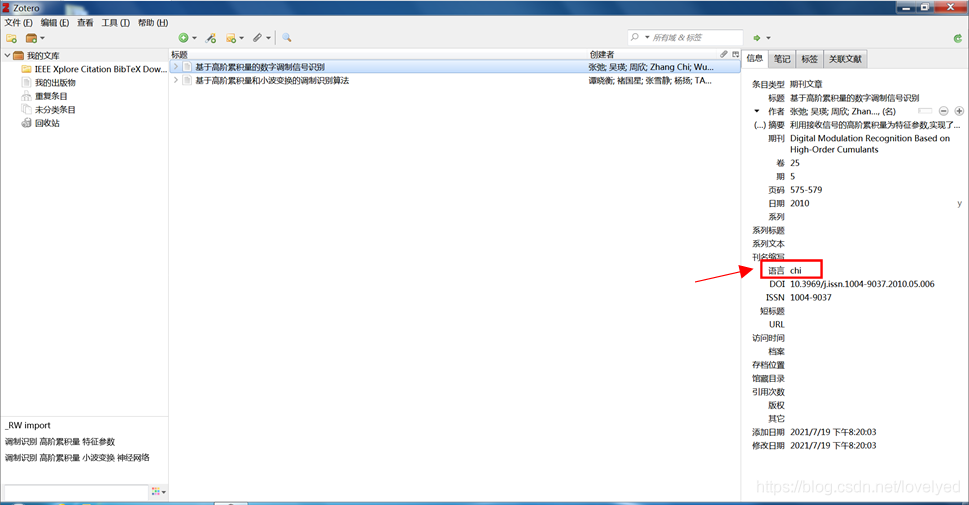Image resolution: width=969 pixels, height=505 pixels.
Task: Select the item row 基于高阶累积量和小波变换的调制识别算法
Action: point(455,80)
